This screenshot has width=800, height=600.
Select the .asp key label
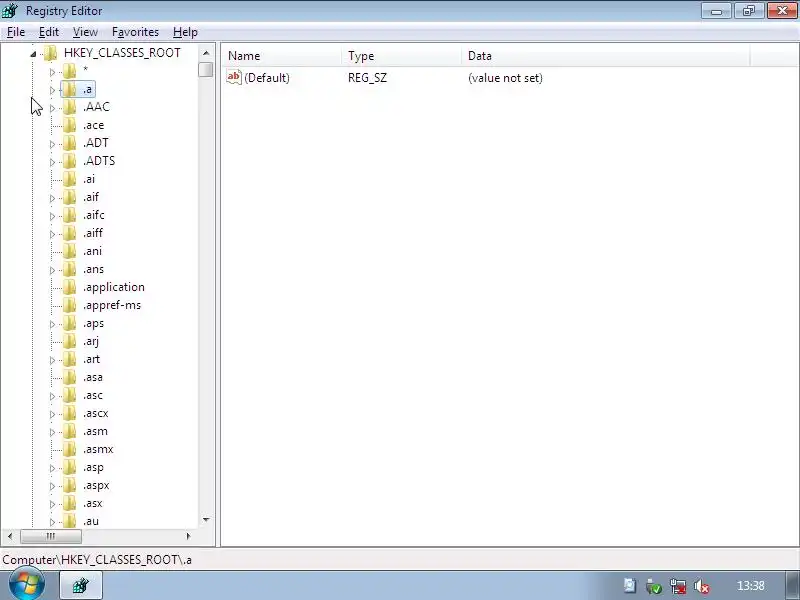pyautogui.click(x=93, y=467)
